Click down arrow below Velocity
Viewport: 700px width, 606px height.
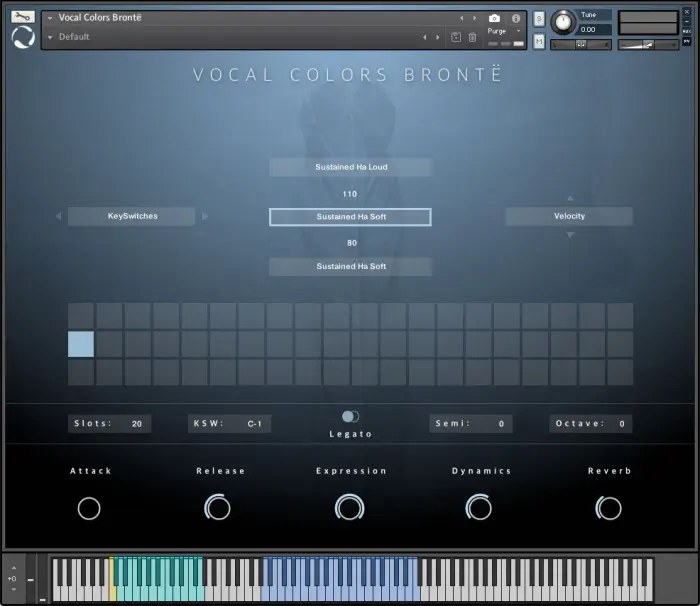click(x=570, y=235)
